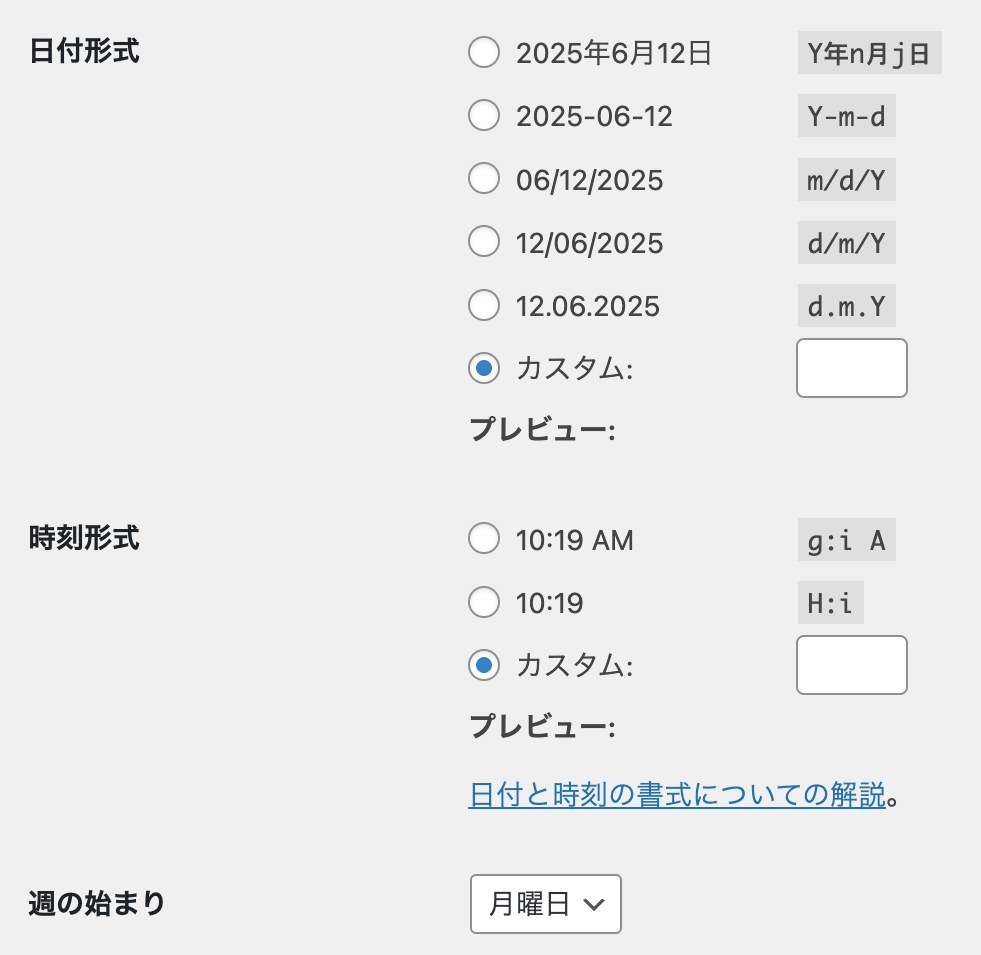Image resolution: width=981 pixels, height=955 pixels.
Task: Select the 06/12/2025 date format radio button
Action: [484, 179]
